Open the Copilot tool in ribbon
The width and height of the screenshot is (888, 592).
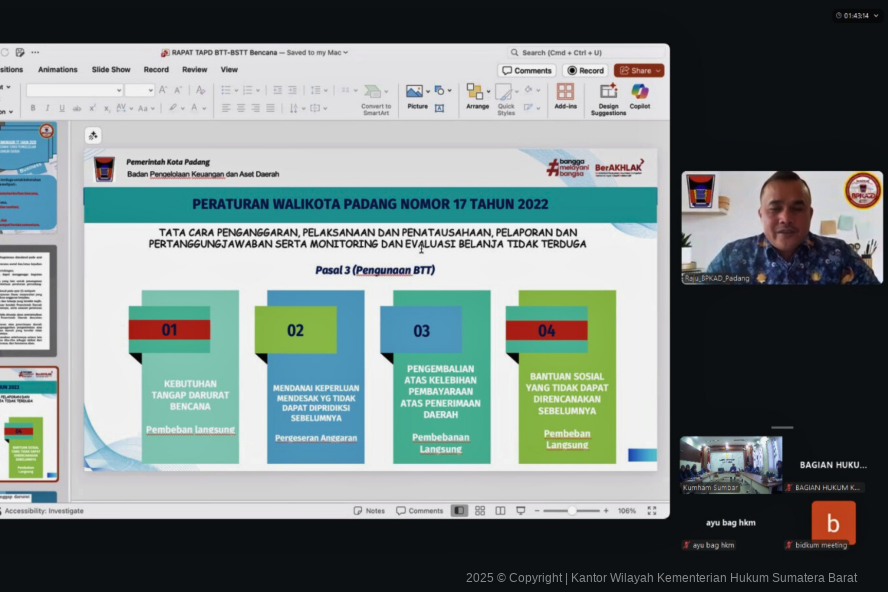pyautogui.click(x=639, y=95)
